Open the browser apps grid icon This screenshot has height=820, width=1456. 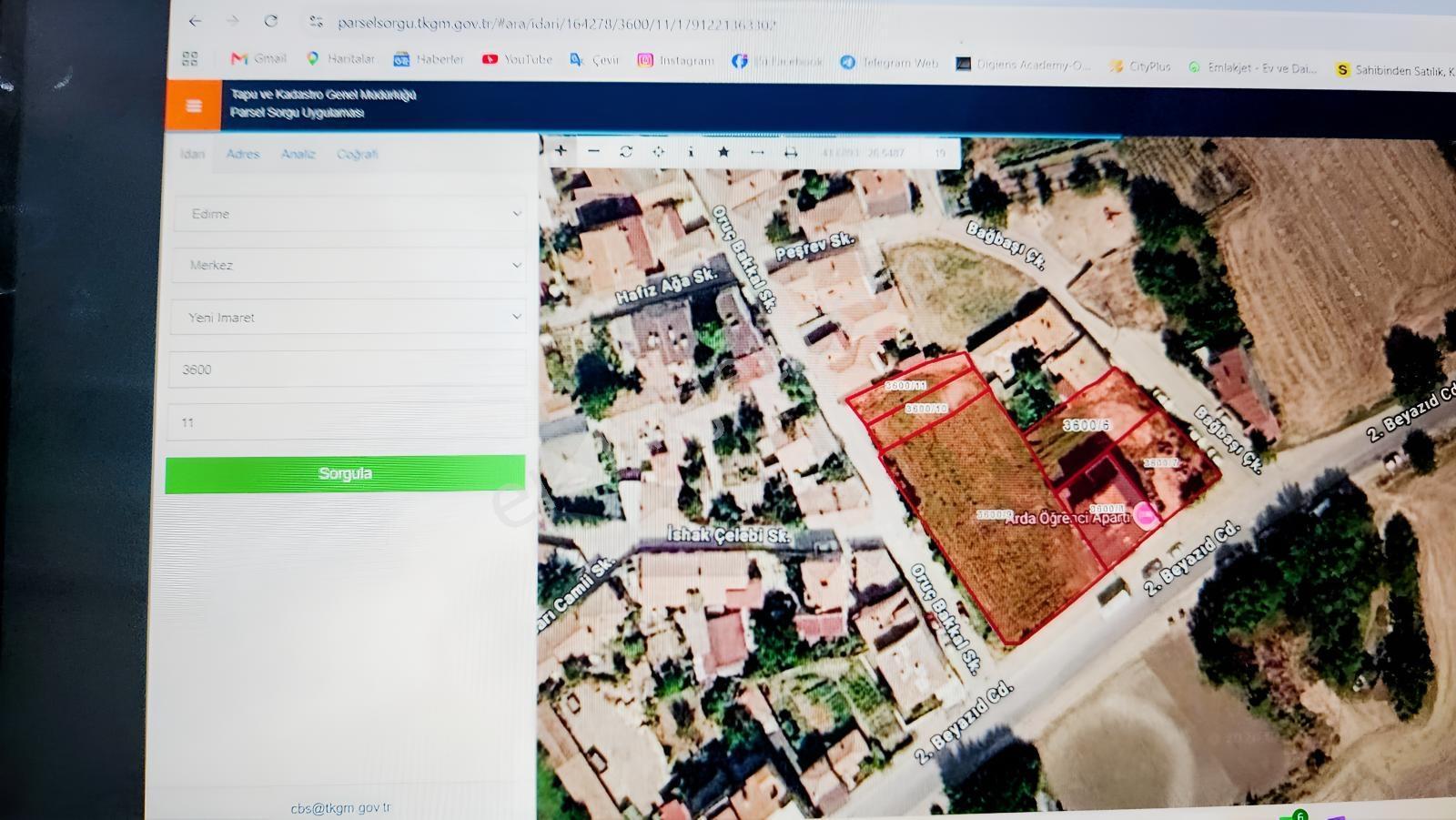[x=189, y=58]
